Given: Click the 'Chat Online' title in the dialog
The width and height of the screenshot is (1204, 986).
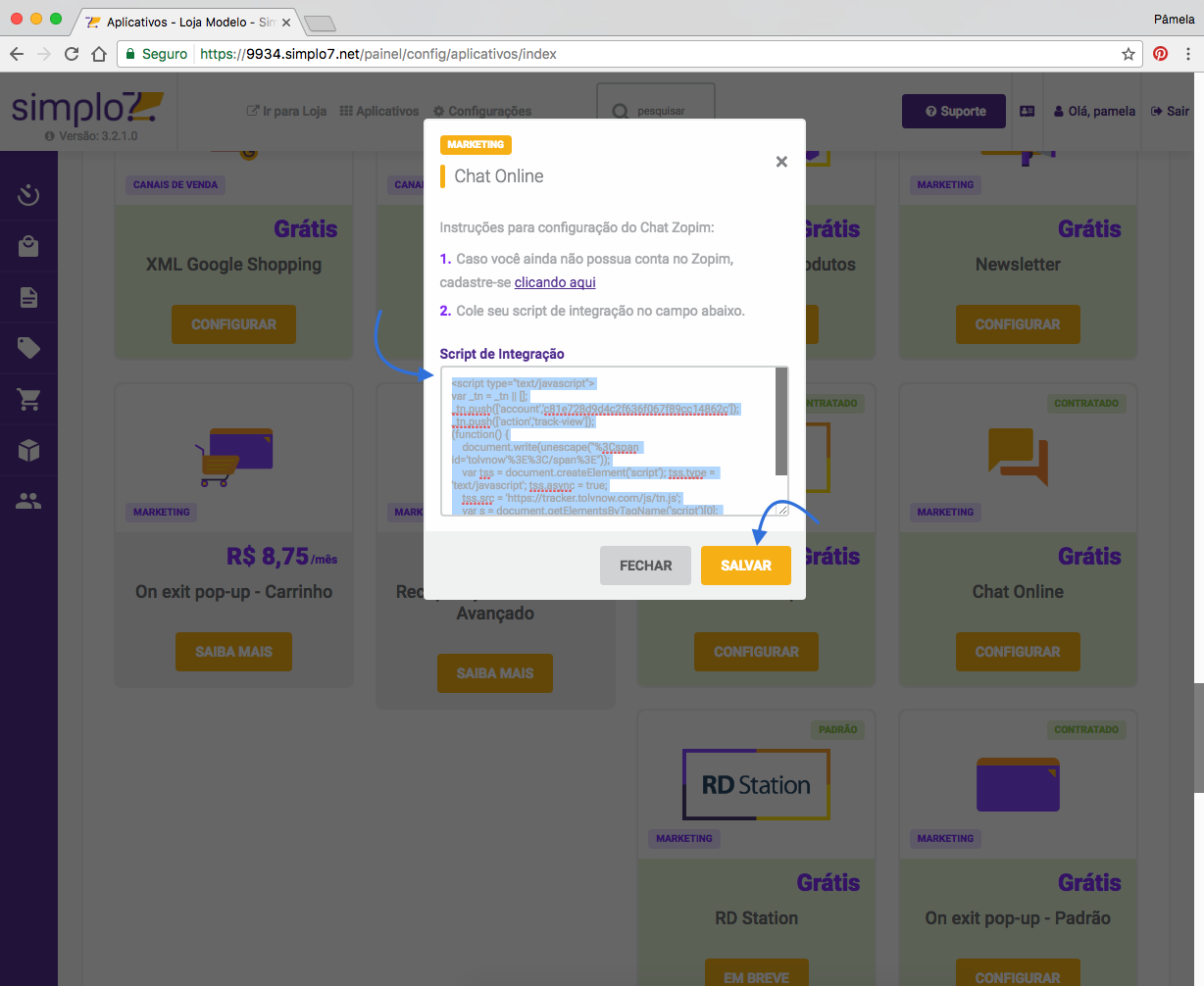Looking at the screenshot, I should point(499,176).
